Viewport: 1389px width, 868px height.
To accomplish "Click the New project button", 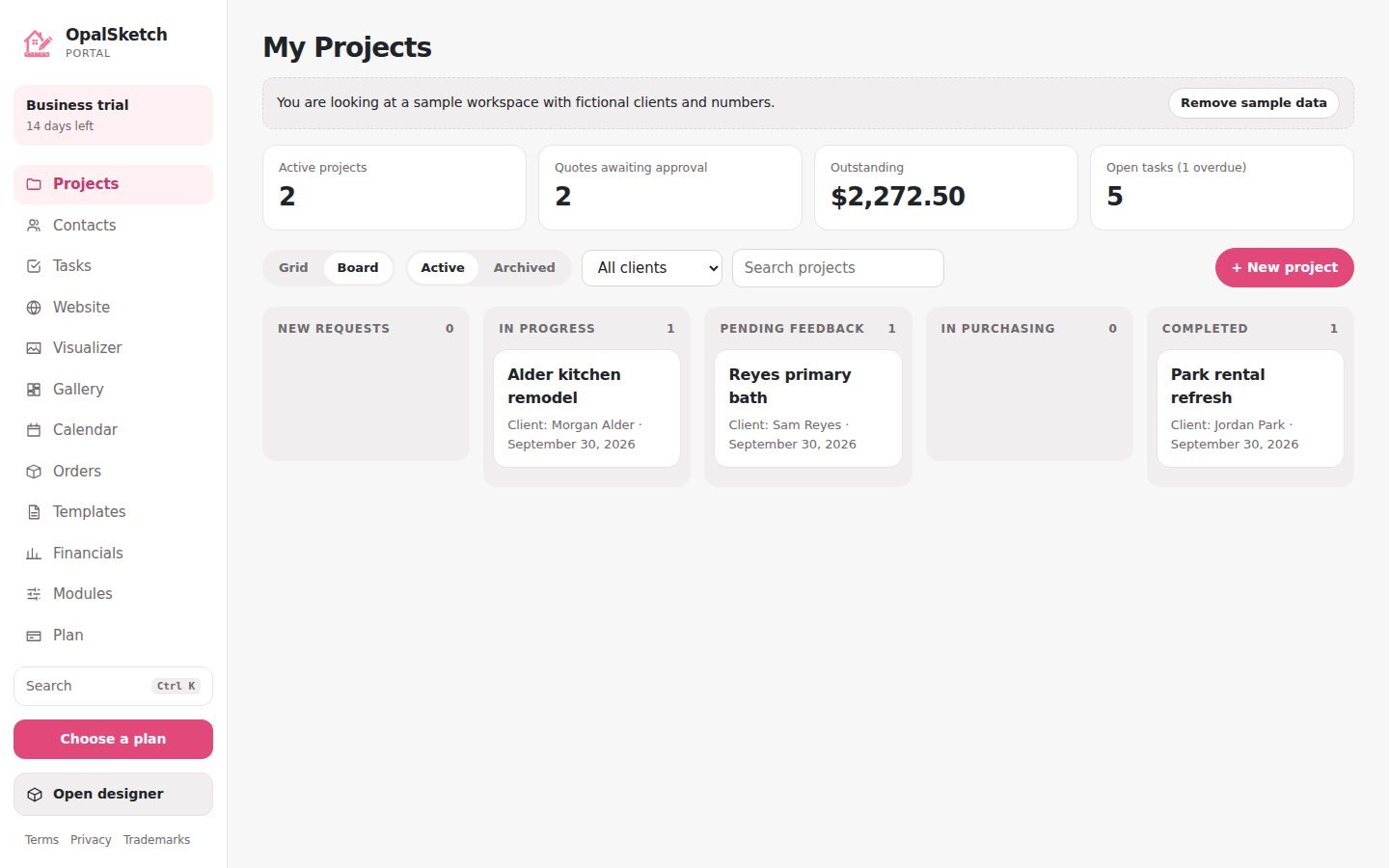I will (x=1285, y=268).
